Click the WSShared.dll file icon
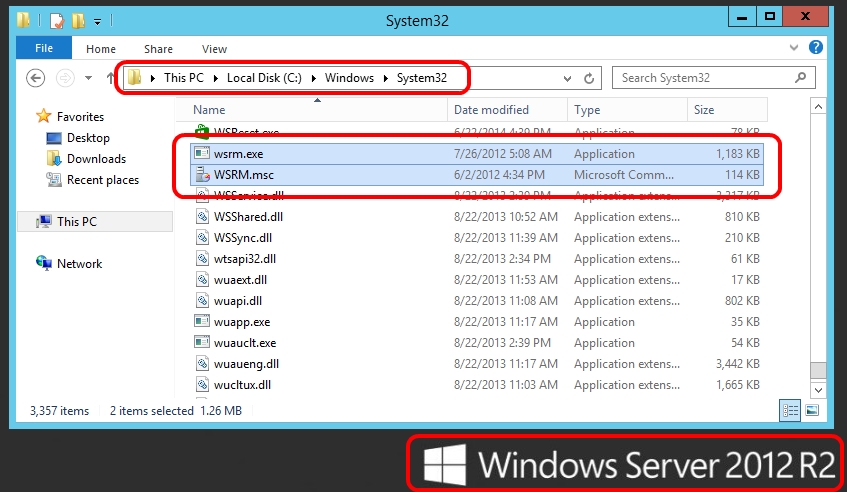847x492 pixels. [x=202, y=217]
